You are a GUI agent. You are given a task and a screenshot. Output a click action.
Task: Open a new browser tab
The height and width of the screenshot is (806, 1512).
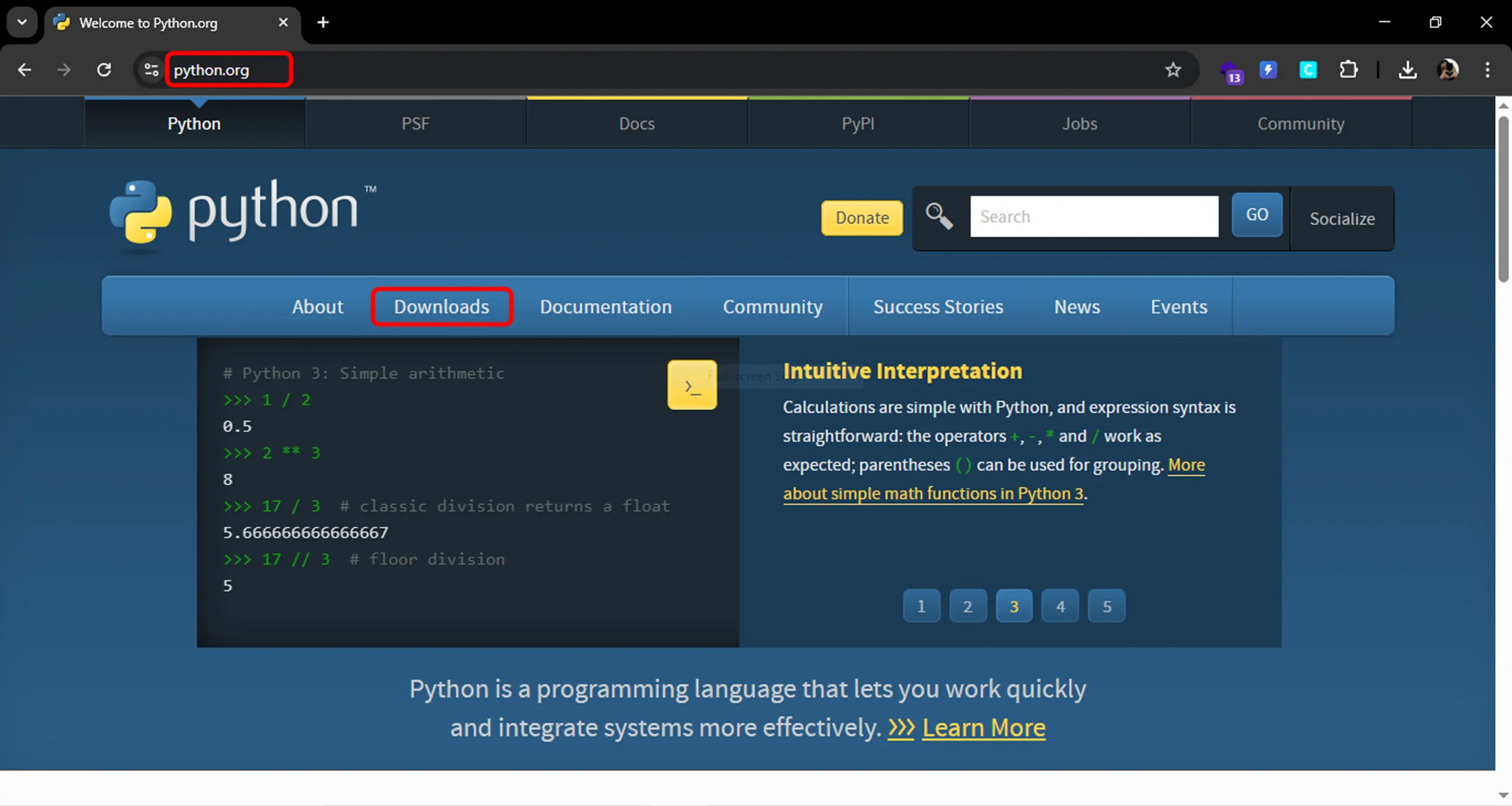coord(323,22)
